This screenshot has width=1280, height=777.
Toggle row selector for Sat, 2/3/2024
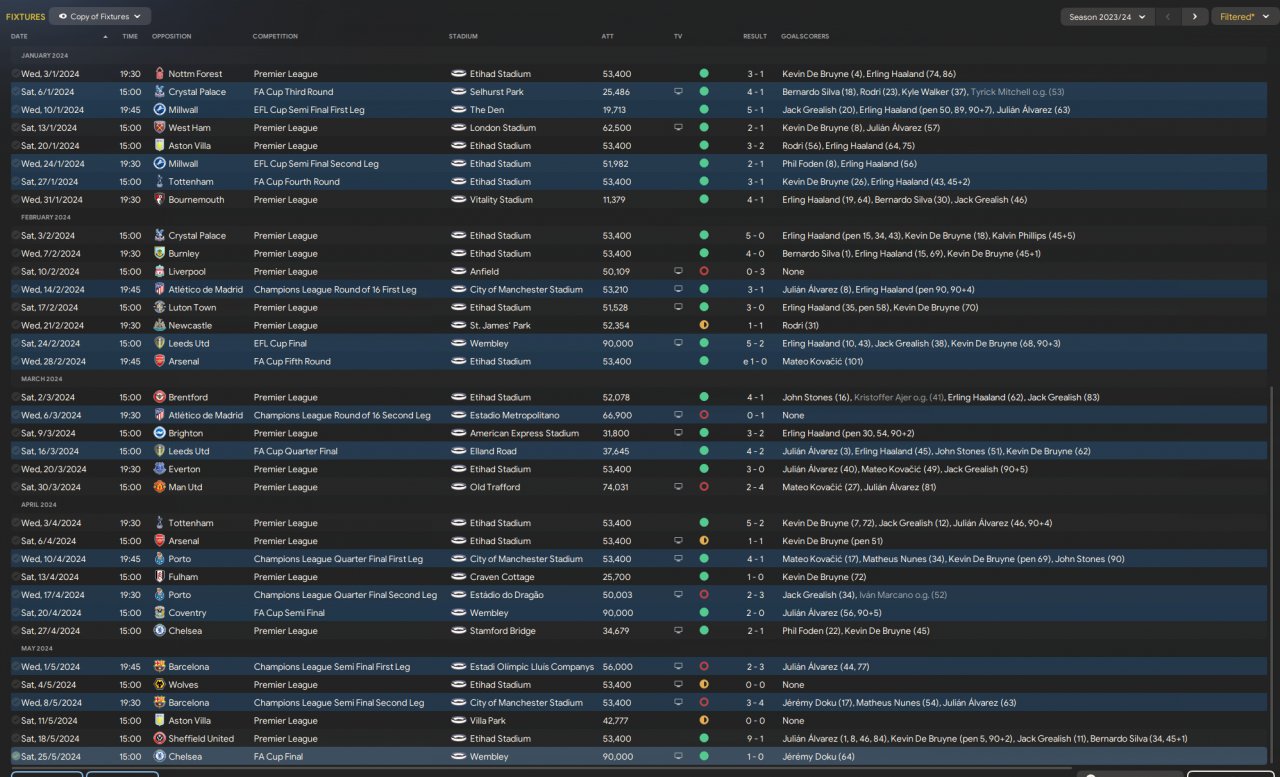pyautogui.click(x=15, y=398)
